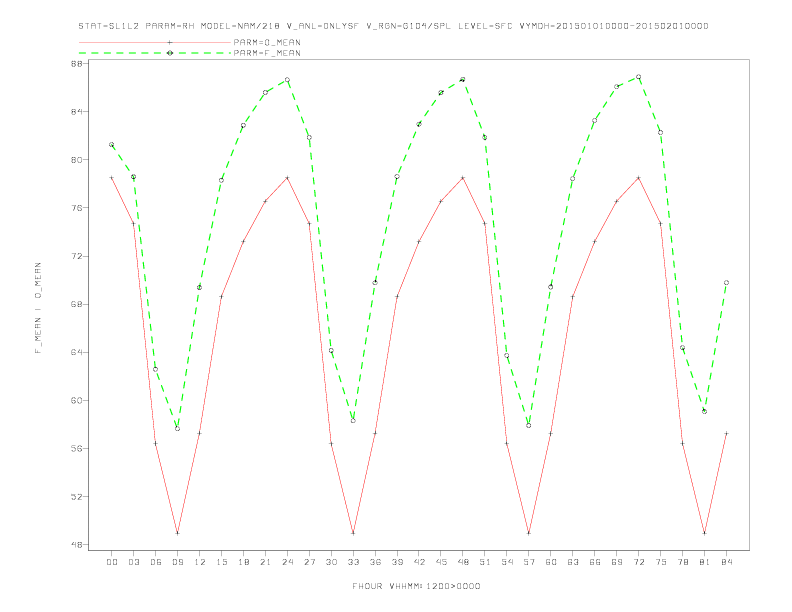The height and width of the screenshot is (612, 792).
Task: Click the x-axis tick label 75
Action: [x=661, y=562]
